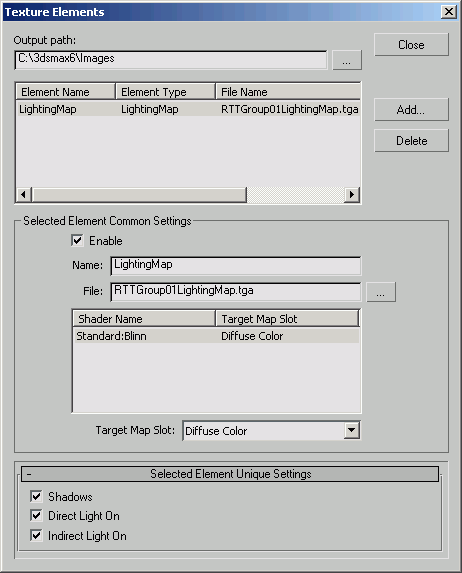
Task: Sort by Element Name column header
Action: pos(65,91)
